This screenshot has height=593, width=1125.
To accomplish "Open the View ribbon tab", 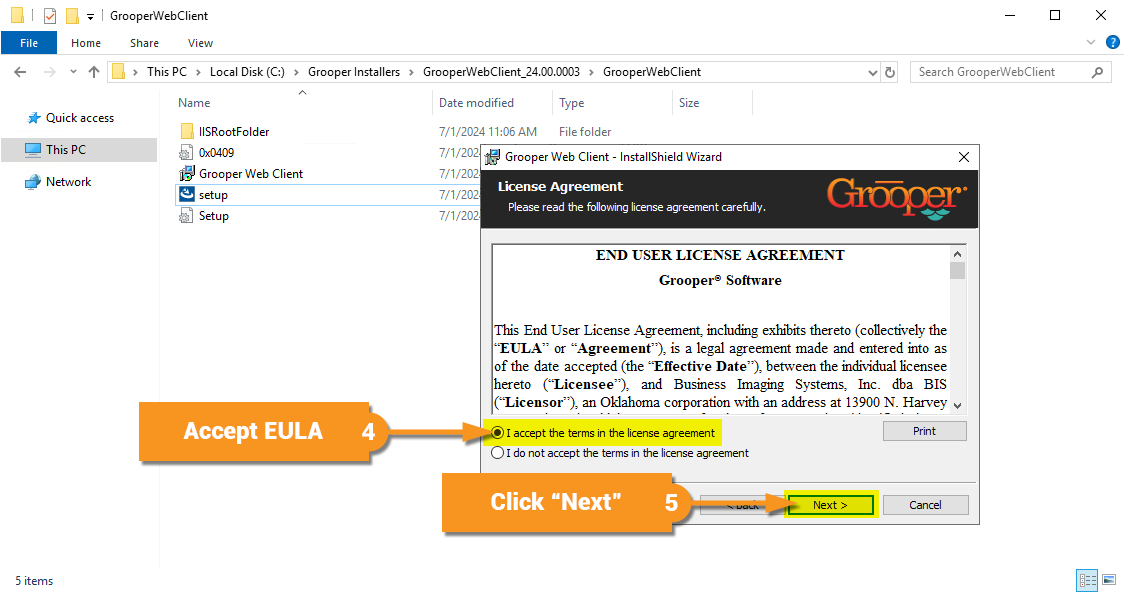I will pyautogui.click(x=200, y=43).
